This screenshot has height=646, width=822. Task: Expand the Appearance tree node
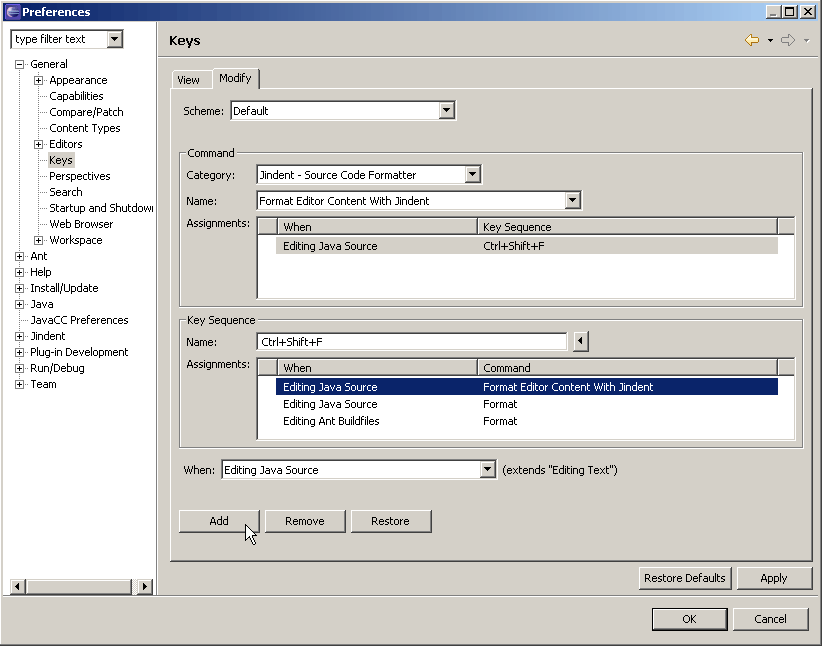pyautogui.click(x=38, y=80)
